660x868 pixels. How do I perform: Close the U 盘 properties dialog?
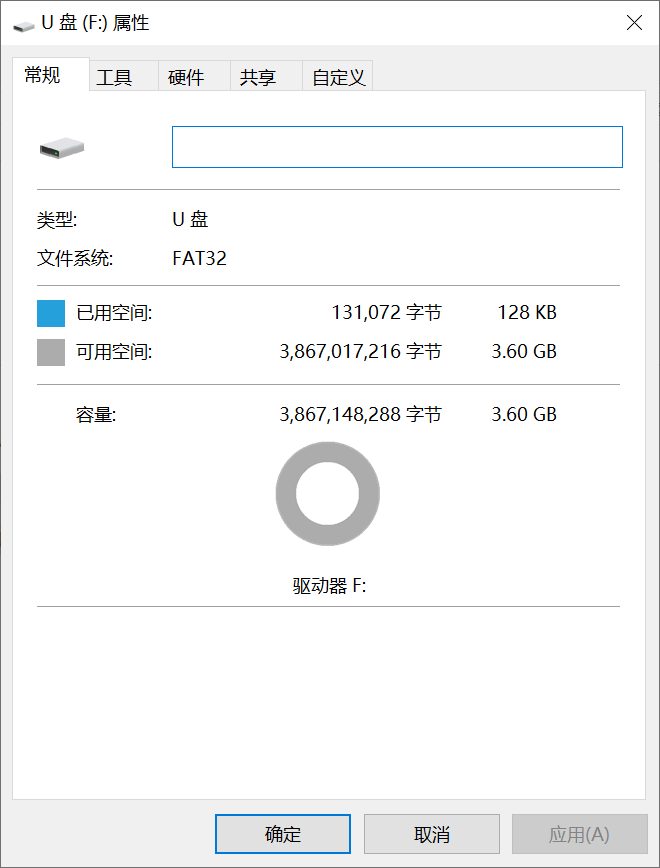[x=634, y=23]
